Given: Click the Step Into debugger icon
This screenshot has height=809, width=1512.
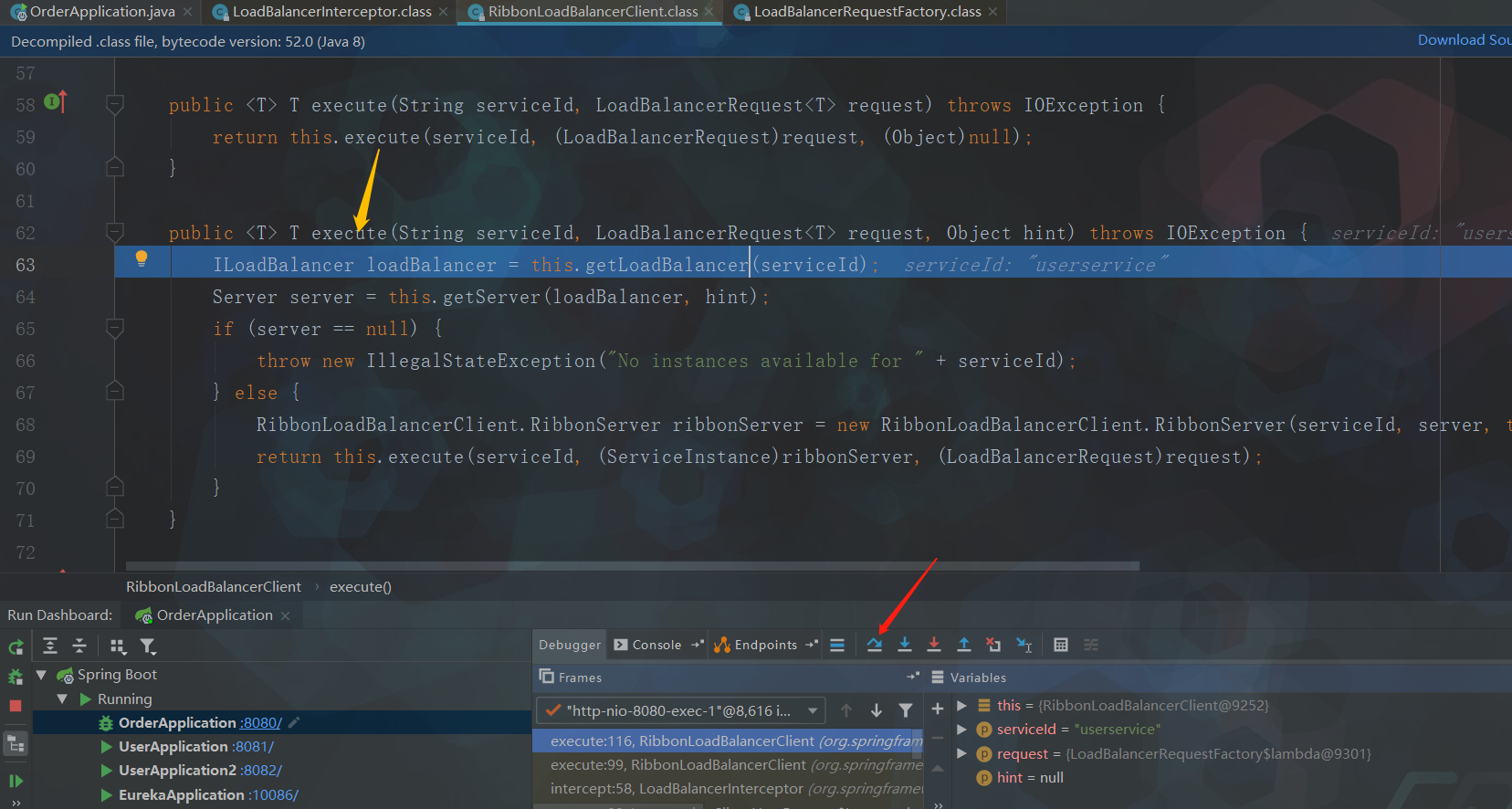Looking at the screenshot, I should [x=905, y=645].
